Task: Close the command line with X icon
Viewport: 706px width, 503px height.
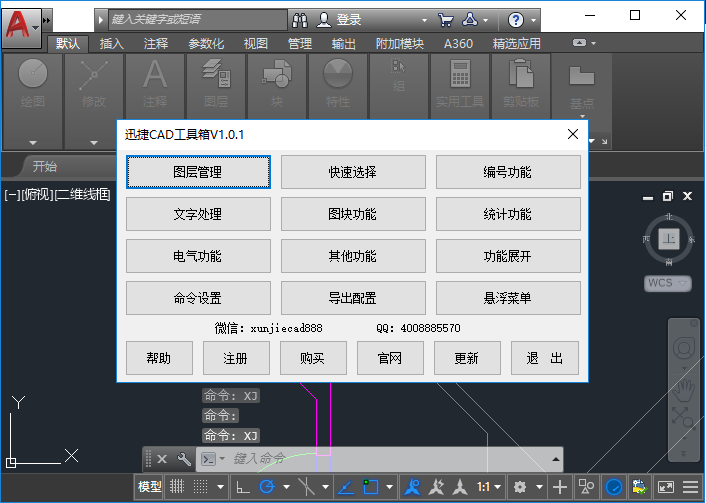Action: coord(162,459)
